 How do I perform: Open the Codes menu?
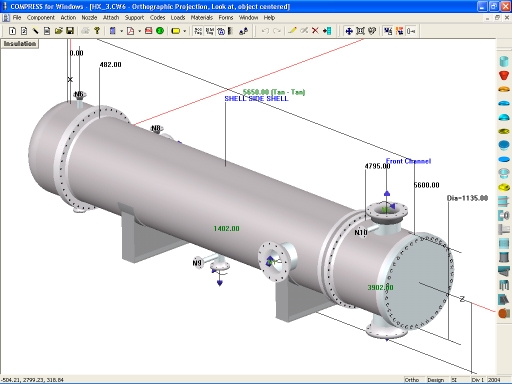[x=157, y=18]
